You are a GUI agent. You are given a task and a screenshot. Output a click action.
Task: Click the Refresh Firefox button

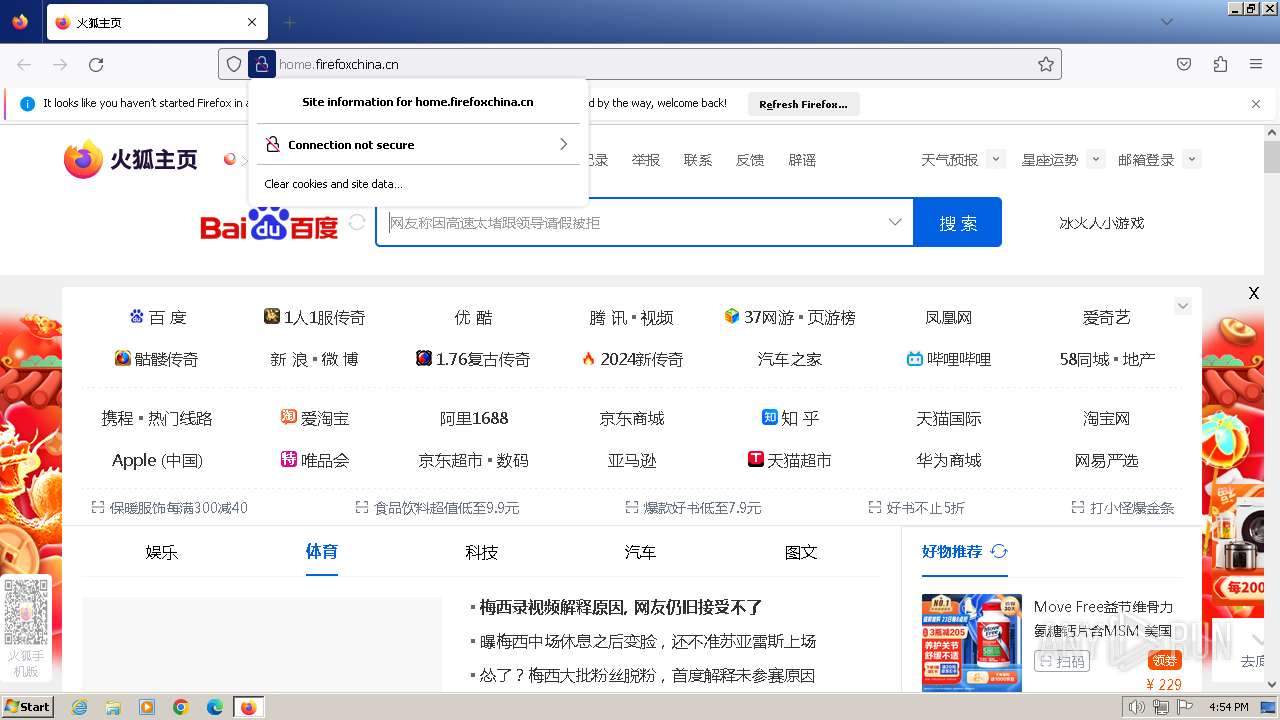pyautogui.click(x=803, y=104)
